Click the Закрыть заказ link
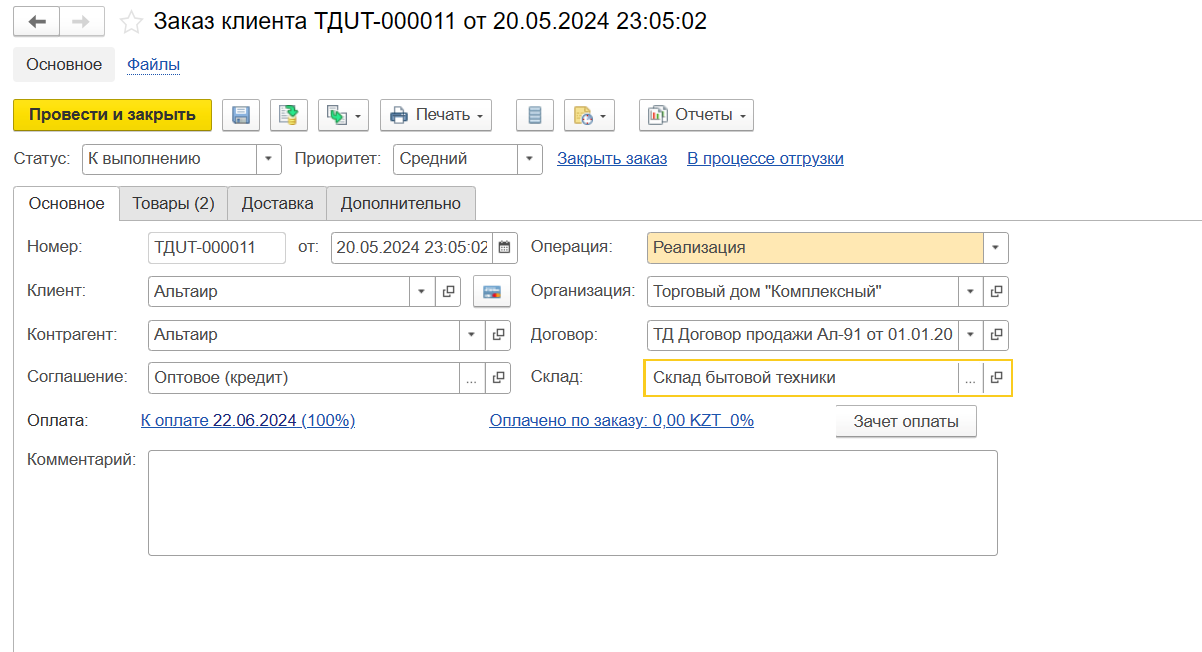The height and width of the screenshot is (652, 1202). pyautogui.click(x=612, y=158)
